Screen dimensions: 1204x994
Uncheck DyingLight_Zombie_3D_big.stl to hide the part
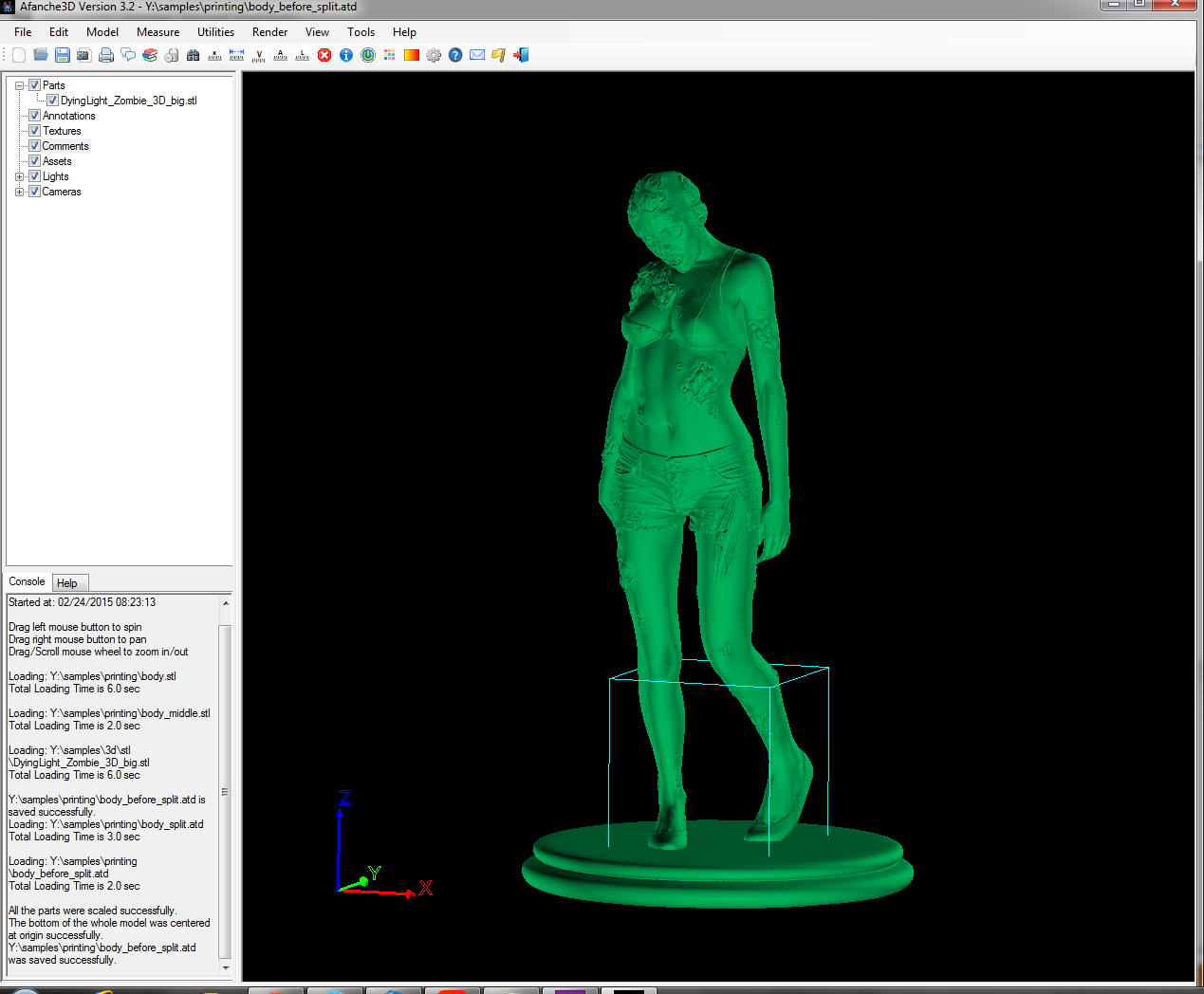pos(52,100)
